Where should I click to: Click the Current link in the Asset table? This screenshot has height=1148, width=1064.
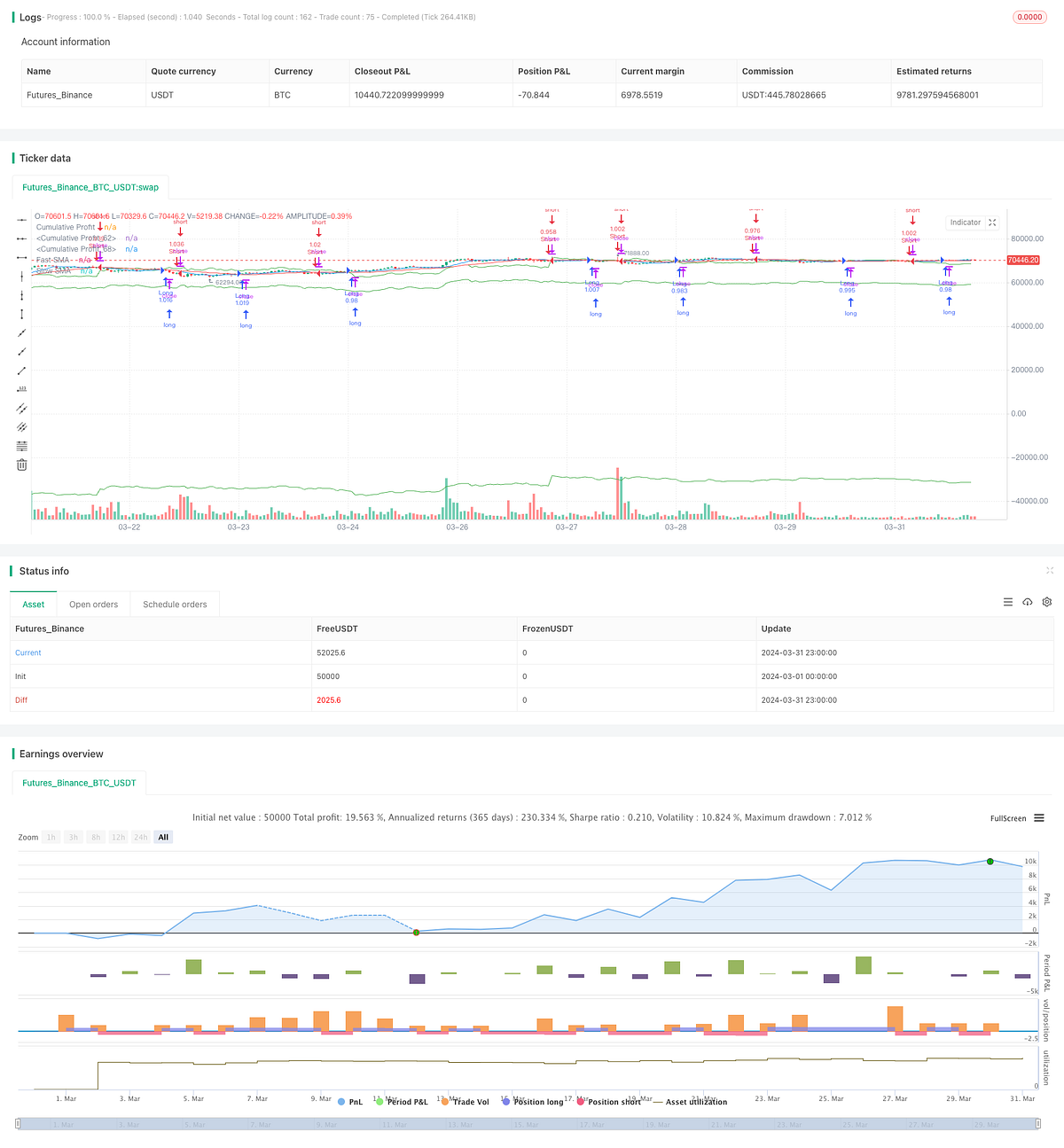pos(27,652)
